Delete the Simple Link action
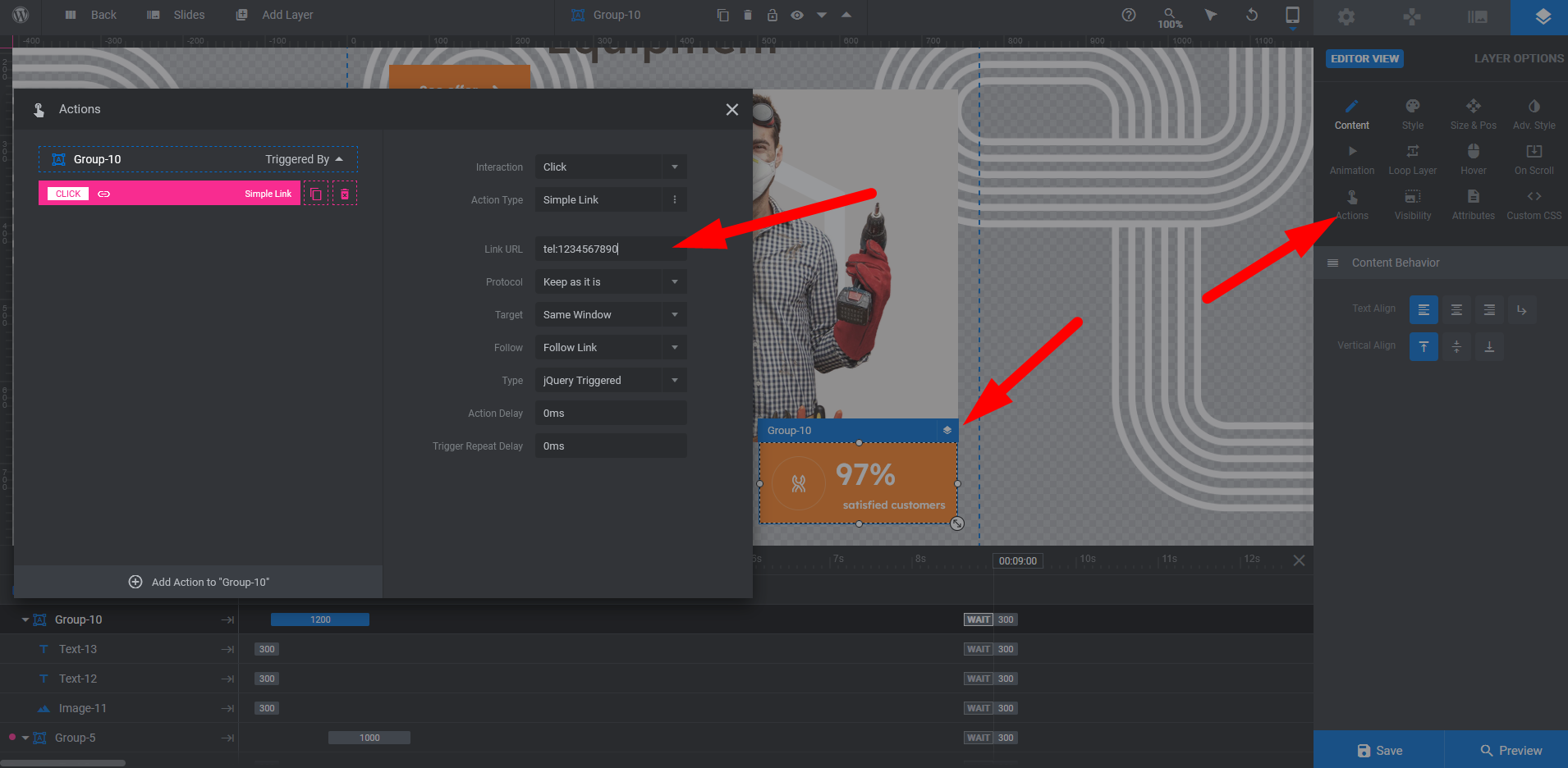This screenshot has height=768, width=1568. point(345,194)
